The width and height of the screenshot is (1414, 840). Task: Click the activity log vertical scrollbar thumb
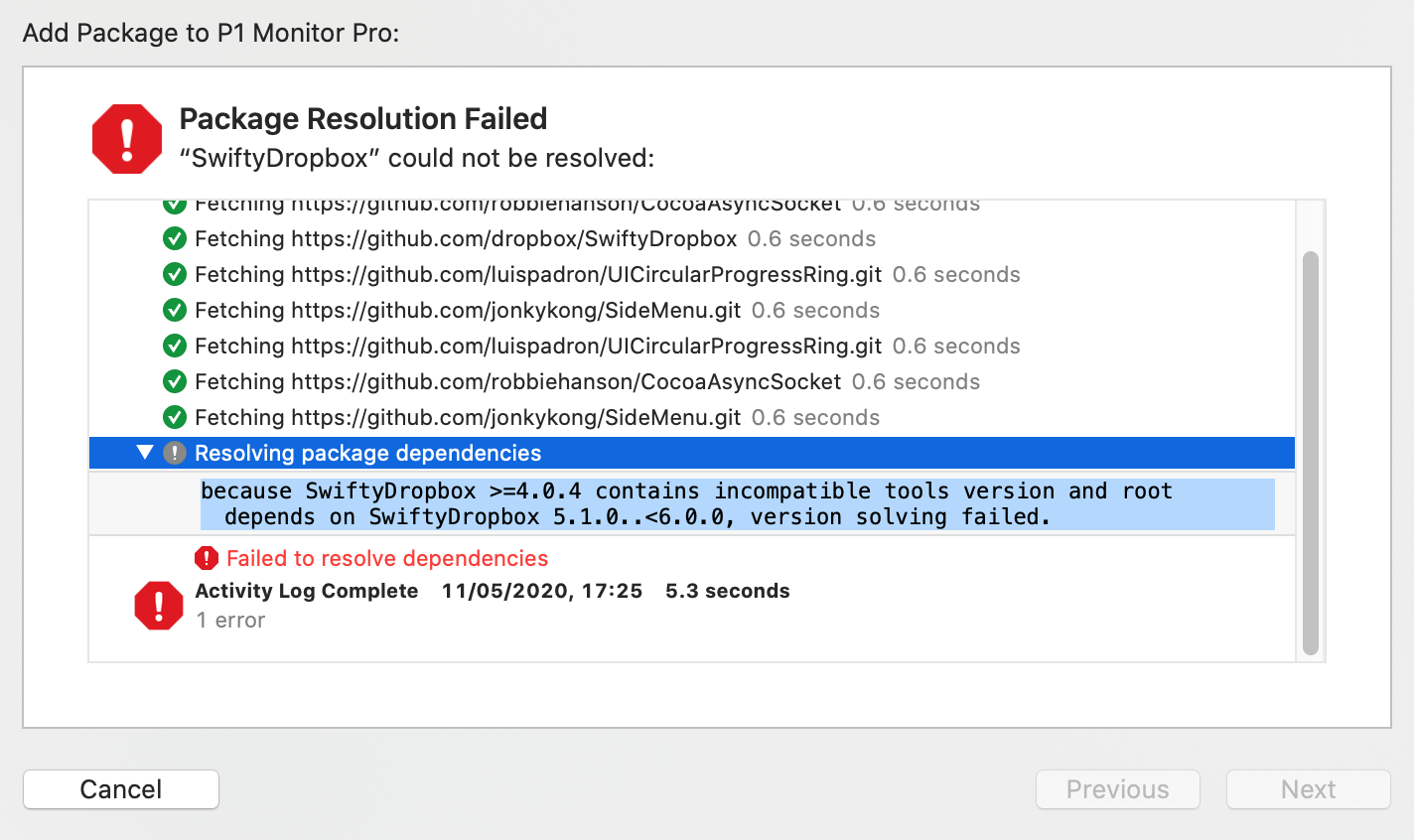[1311, 454]
